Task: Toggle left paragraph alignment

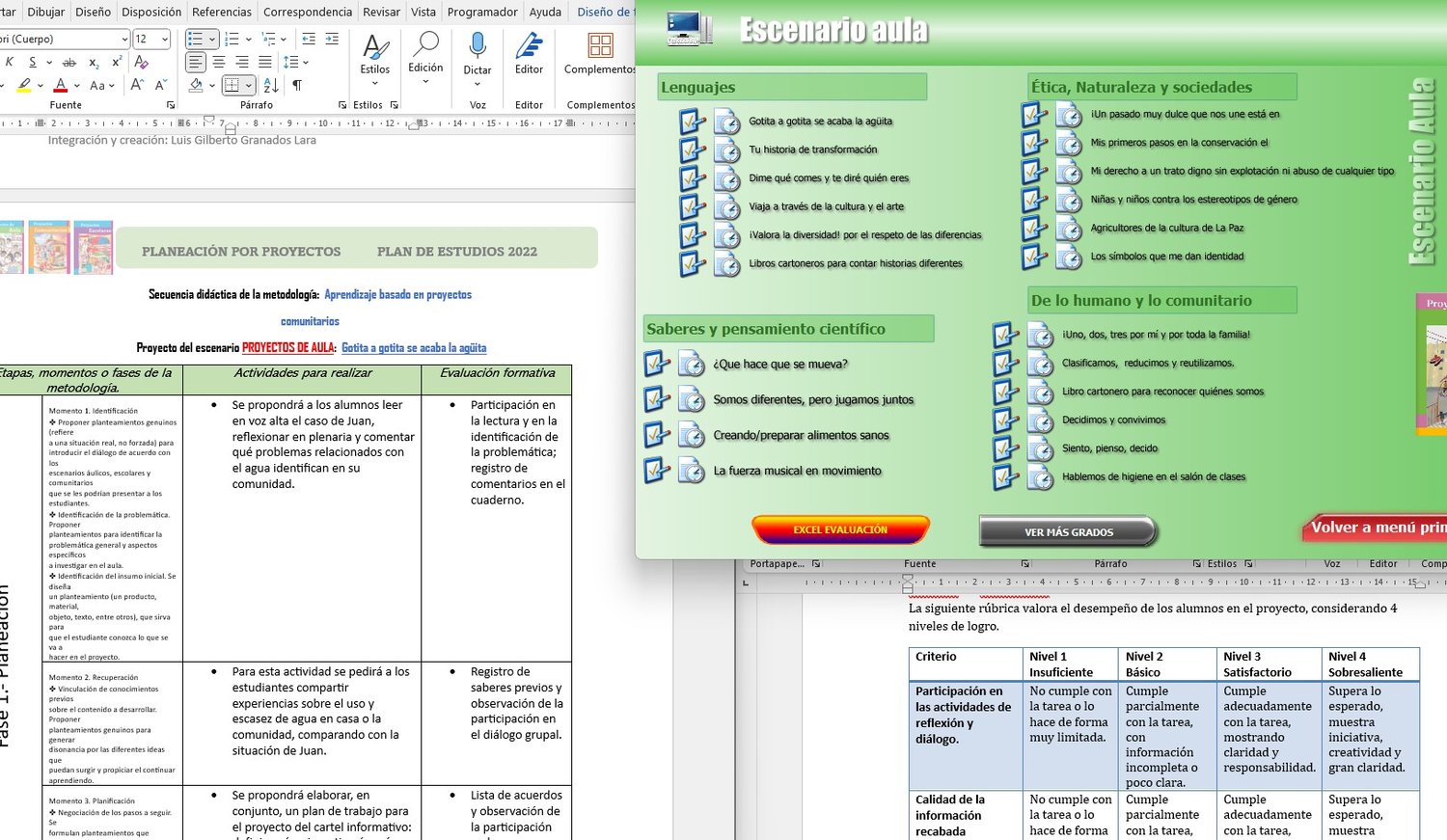Action: [196, 63]
